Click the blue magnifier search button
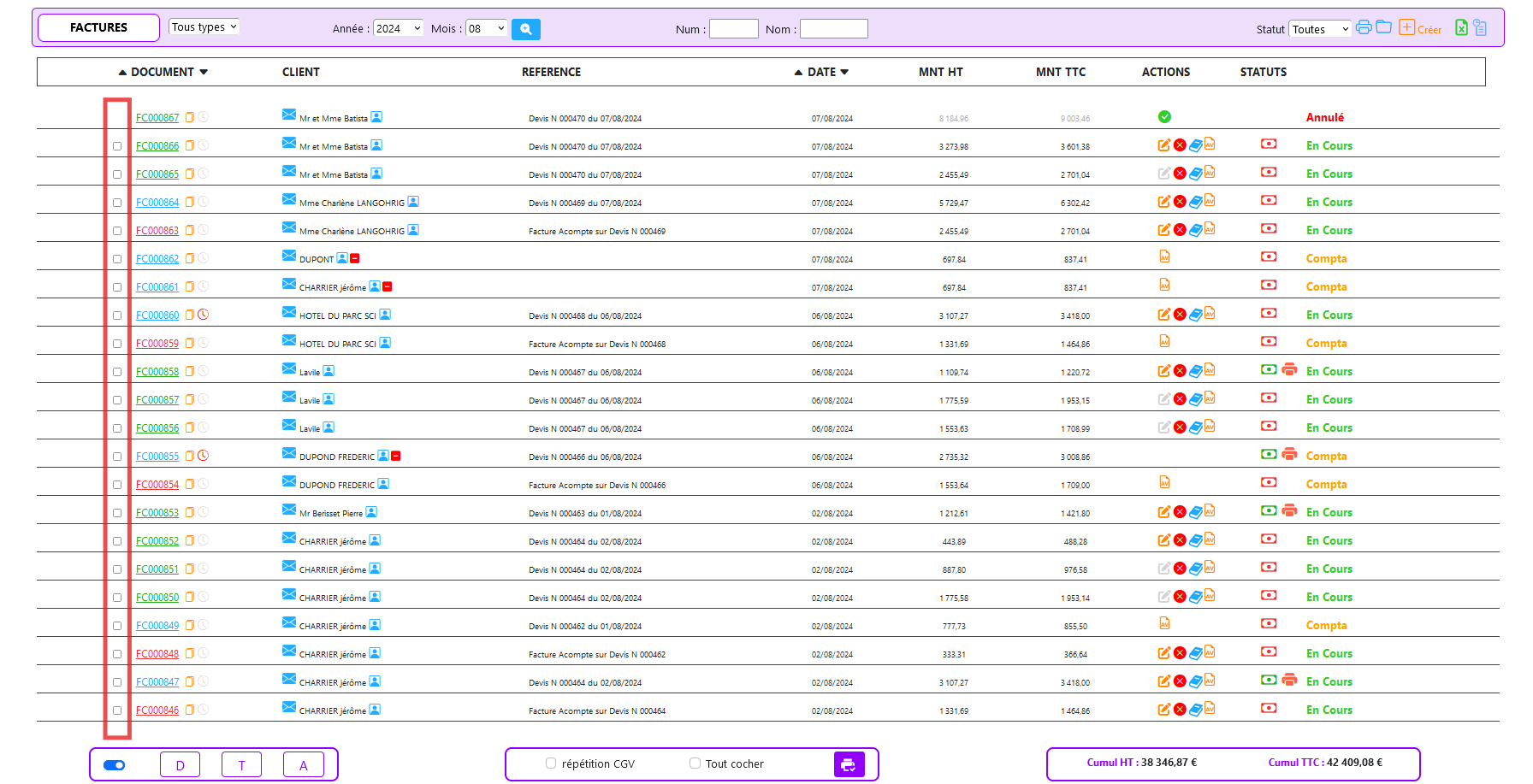This screenshot has height=784, width=1533. coord(525,29)
